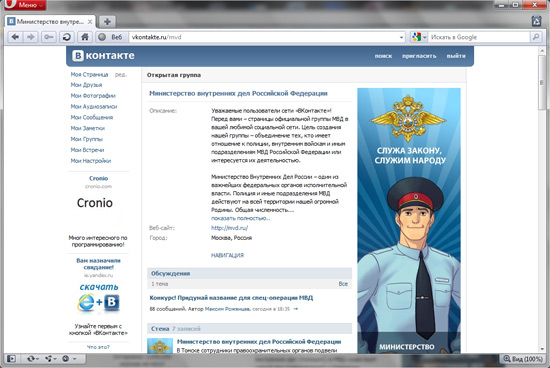This screenshot has width=550, height=368.
Task: Open Мои Встречи
Action: pos(87,150)
